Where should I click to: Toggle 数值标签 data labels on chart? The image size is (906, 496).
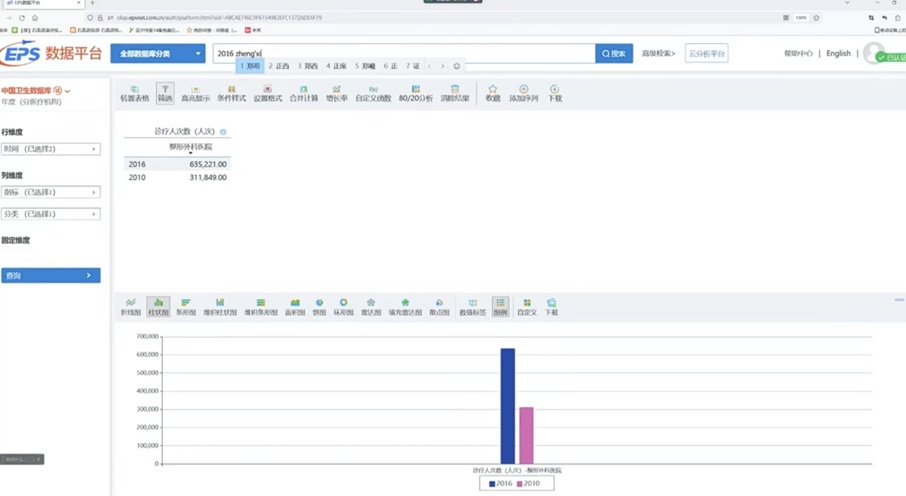472,307
